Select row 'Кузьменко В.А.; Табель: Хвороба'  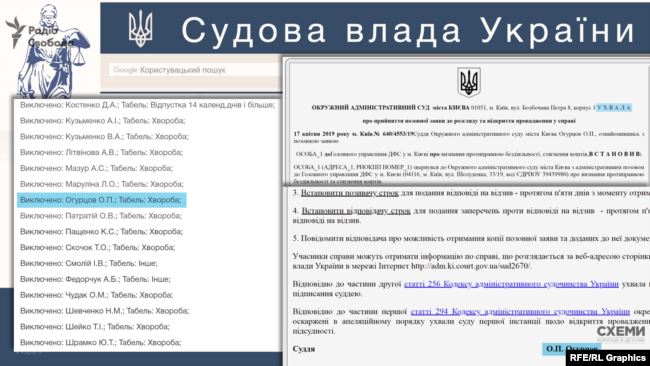tap(104, 136)
